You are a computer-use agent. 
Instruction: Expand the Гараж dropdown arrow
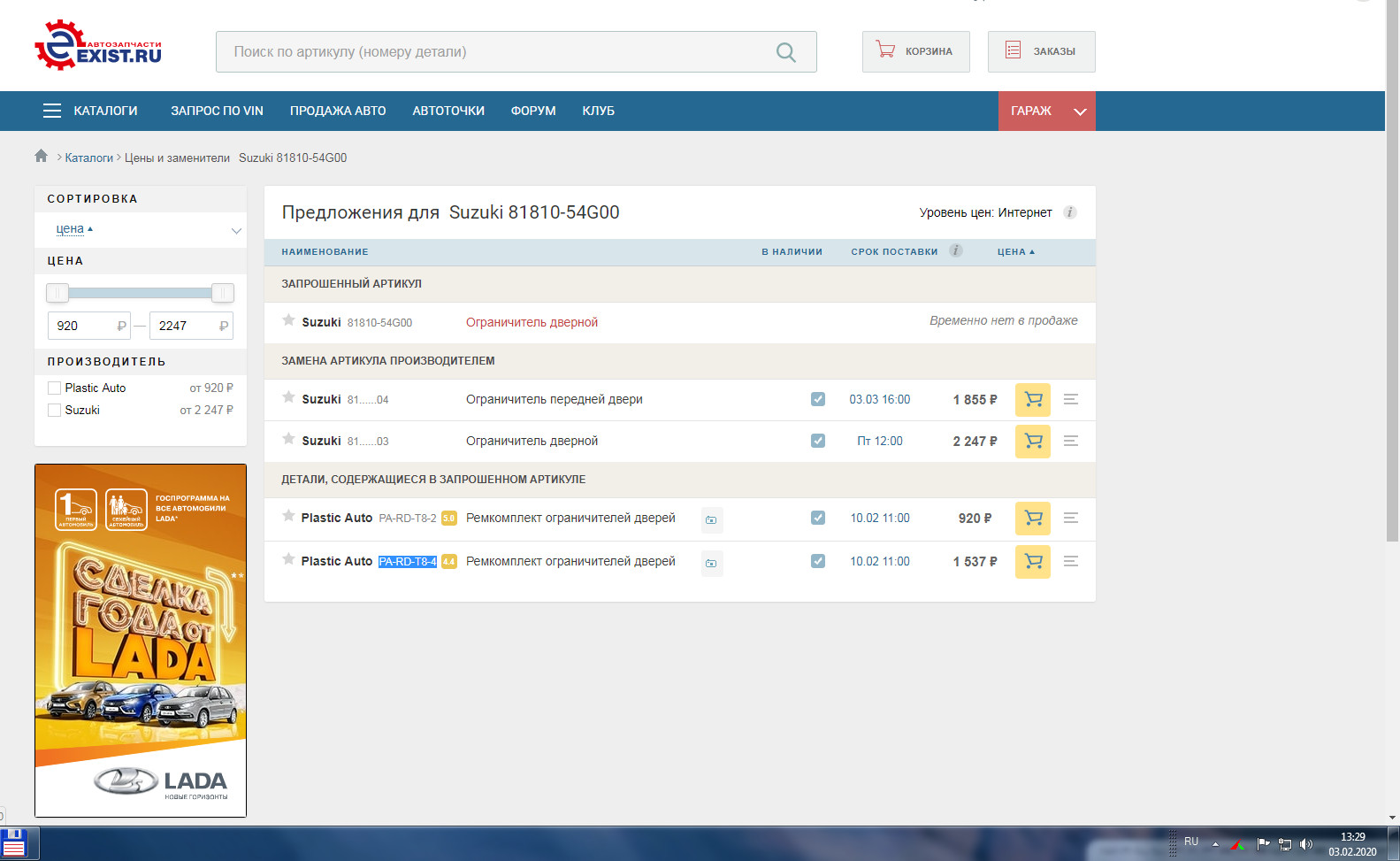tap(1080, 111)
